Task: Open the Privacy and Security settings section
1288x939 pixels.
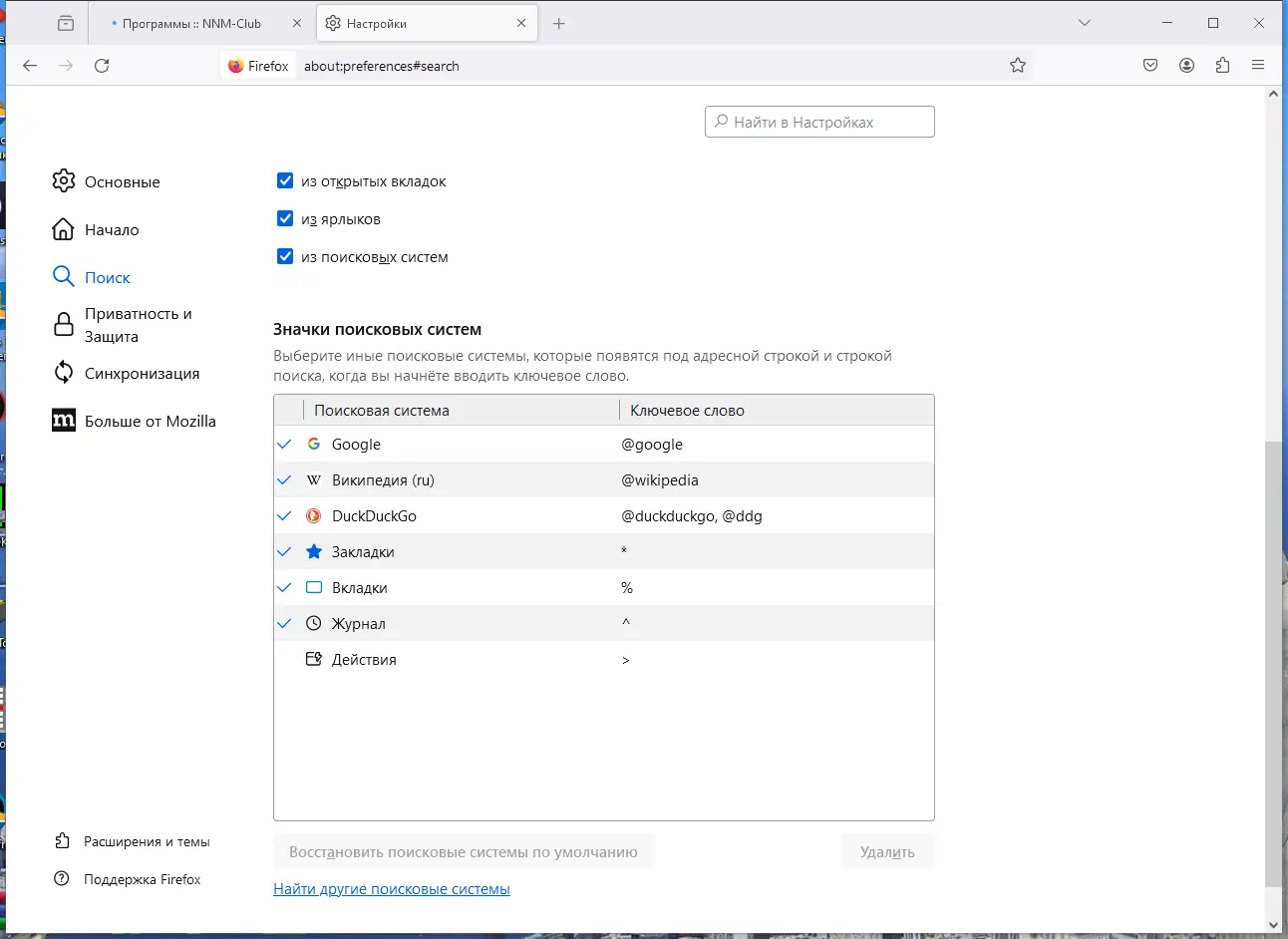Action: pyautogui.click(x=138, y=325)
